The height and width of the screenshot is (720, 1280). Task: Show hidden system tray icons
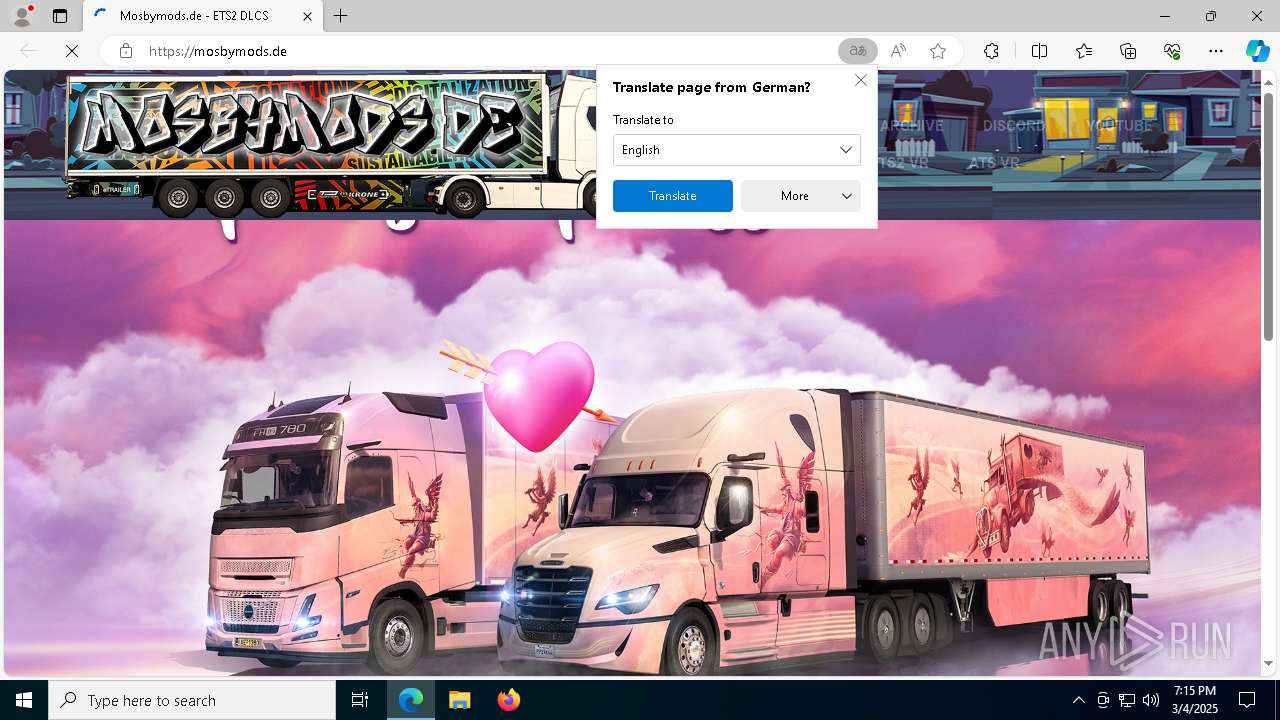coord(1078,700)
